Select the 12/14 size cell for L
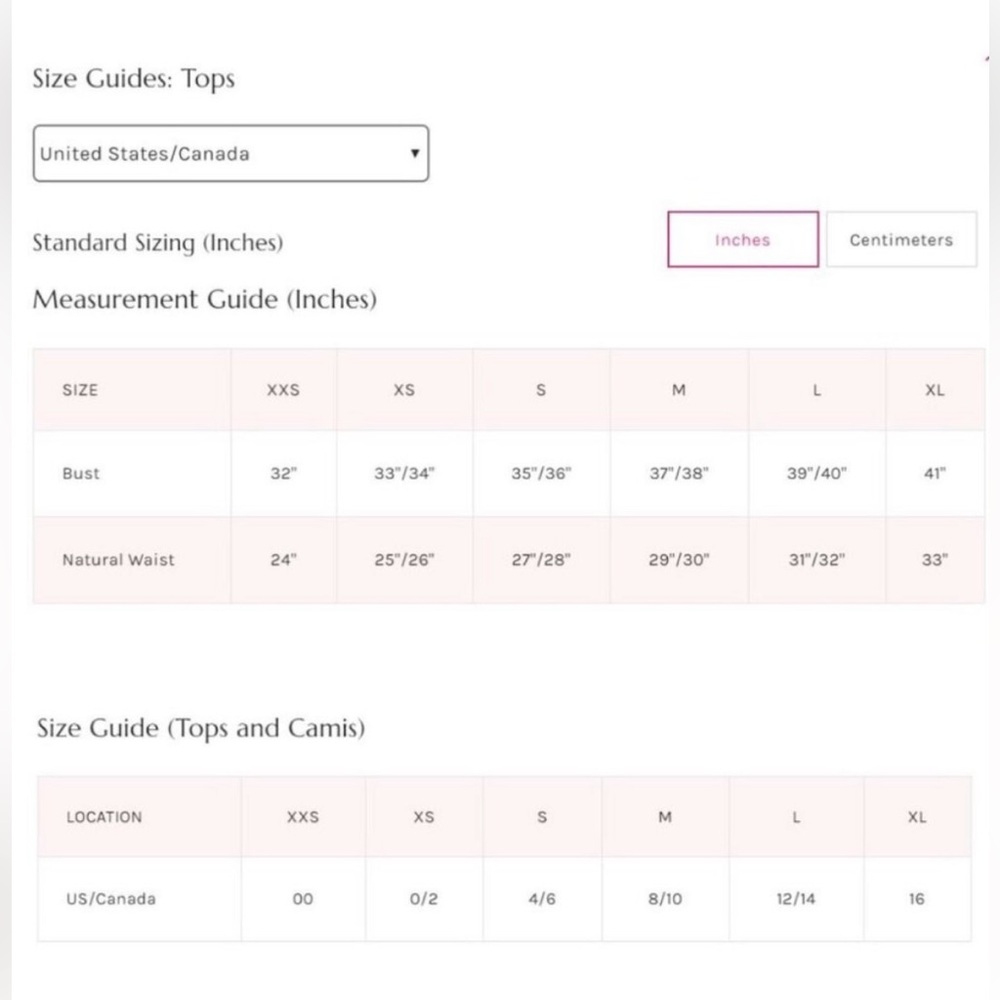The width and height of the screenshot is (1000, 1000). tap(796, 899)
